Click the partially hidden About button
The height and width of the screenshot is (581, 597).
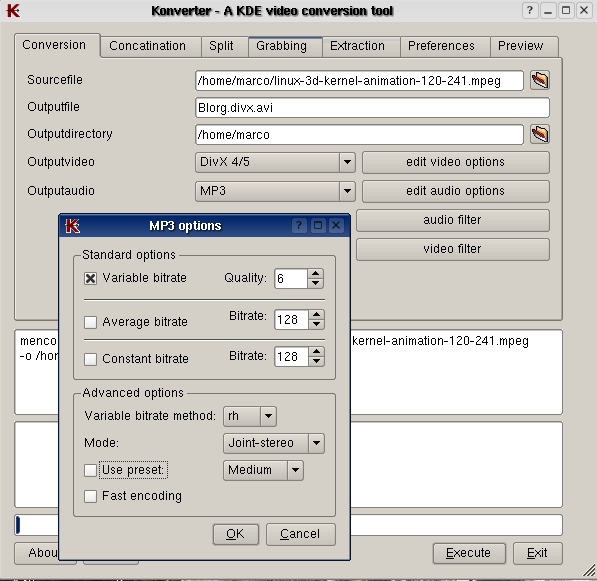click(37, 553)
